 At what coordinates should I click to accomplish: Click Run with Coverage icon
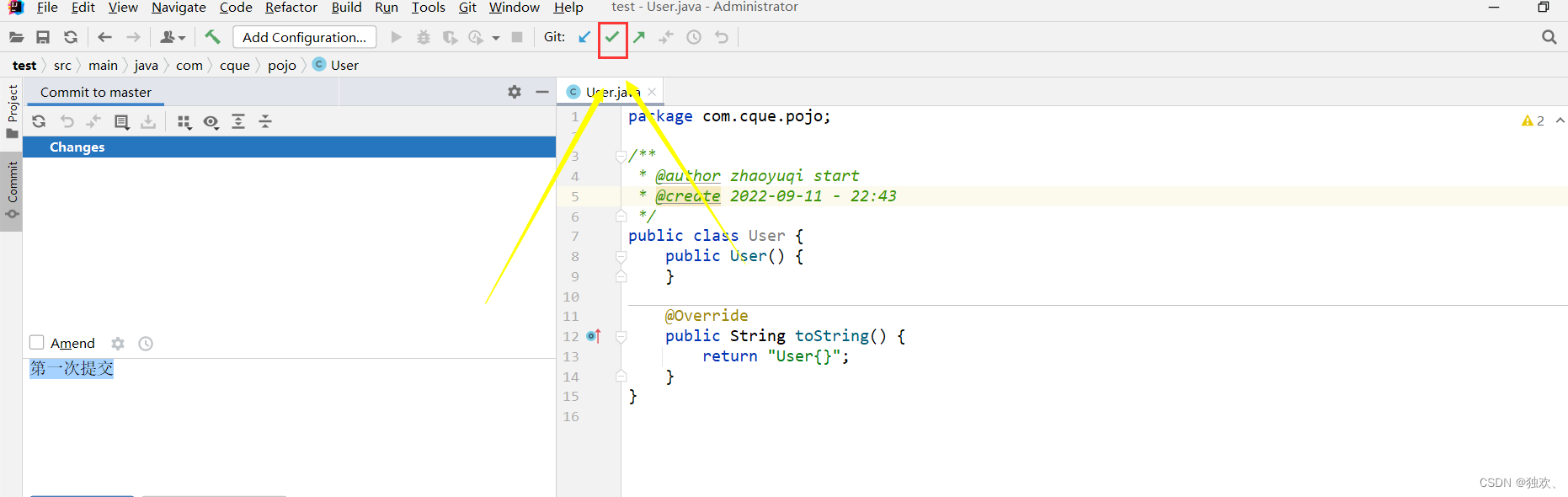[x=451, y=37]
